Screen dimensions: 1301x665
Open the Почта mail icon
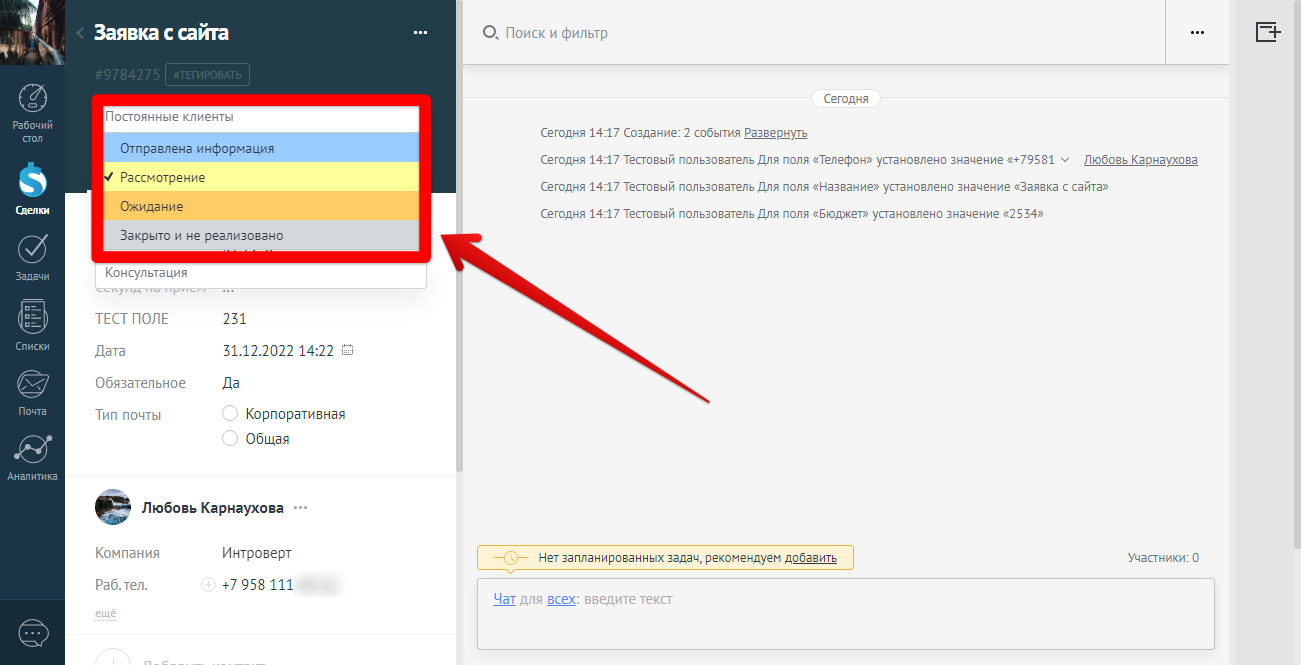tap(33, 384)
